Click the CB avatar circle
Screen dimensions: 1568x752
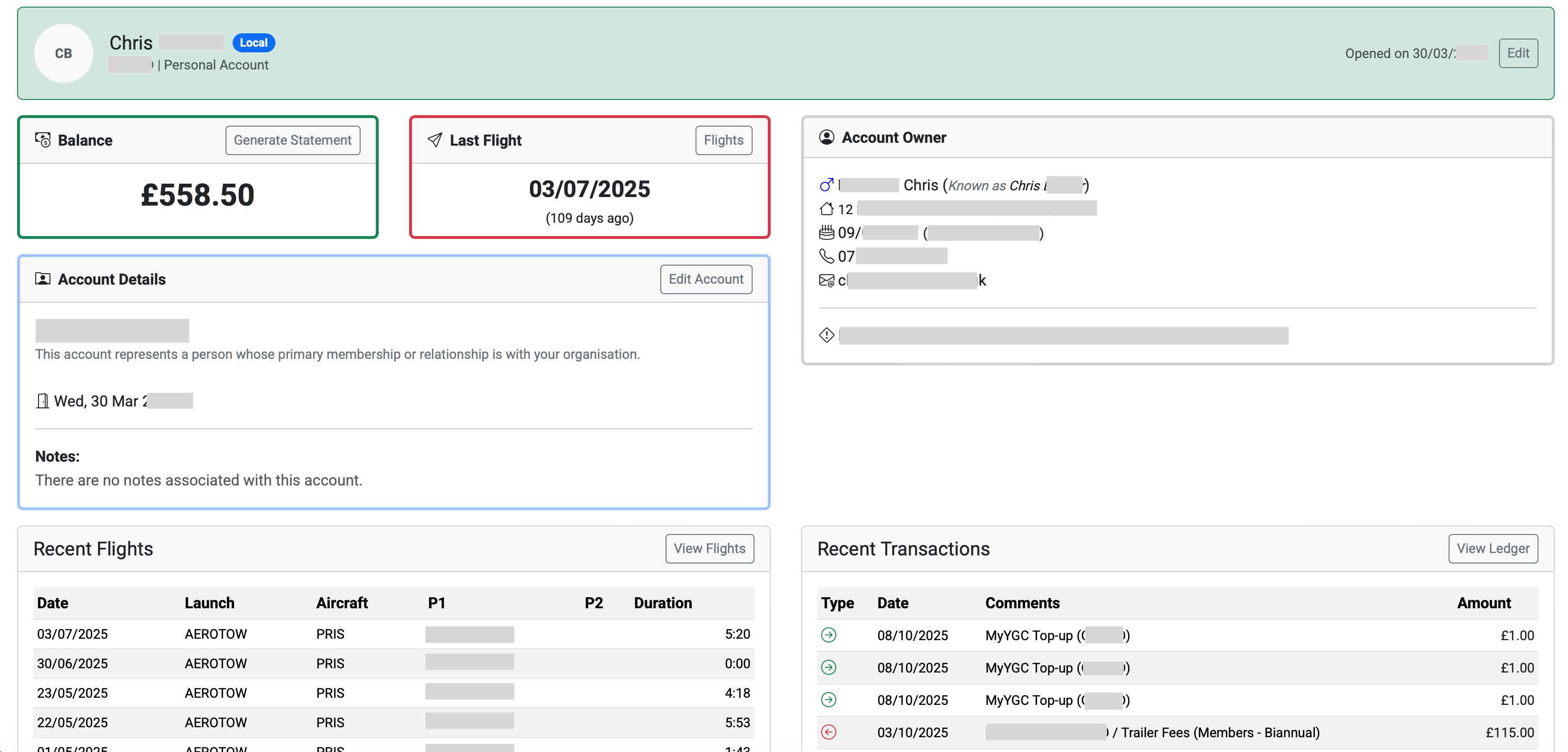tap(63, 53)
